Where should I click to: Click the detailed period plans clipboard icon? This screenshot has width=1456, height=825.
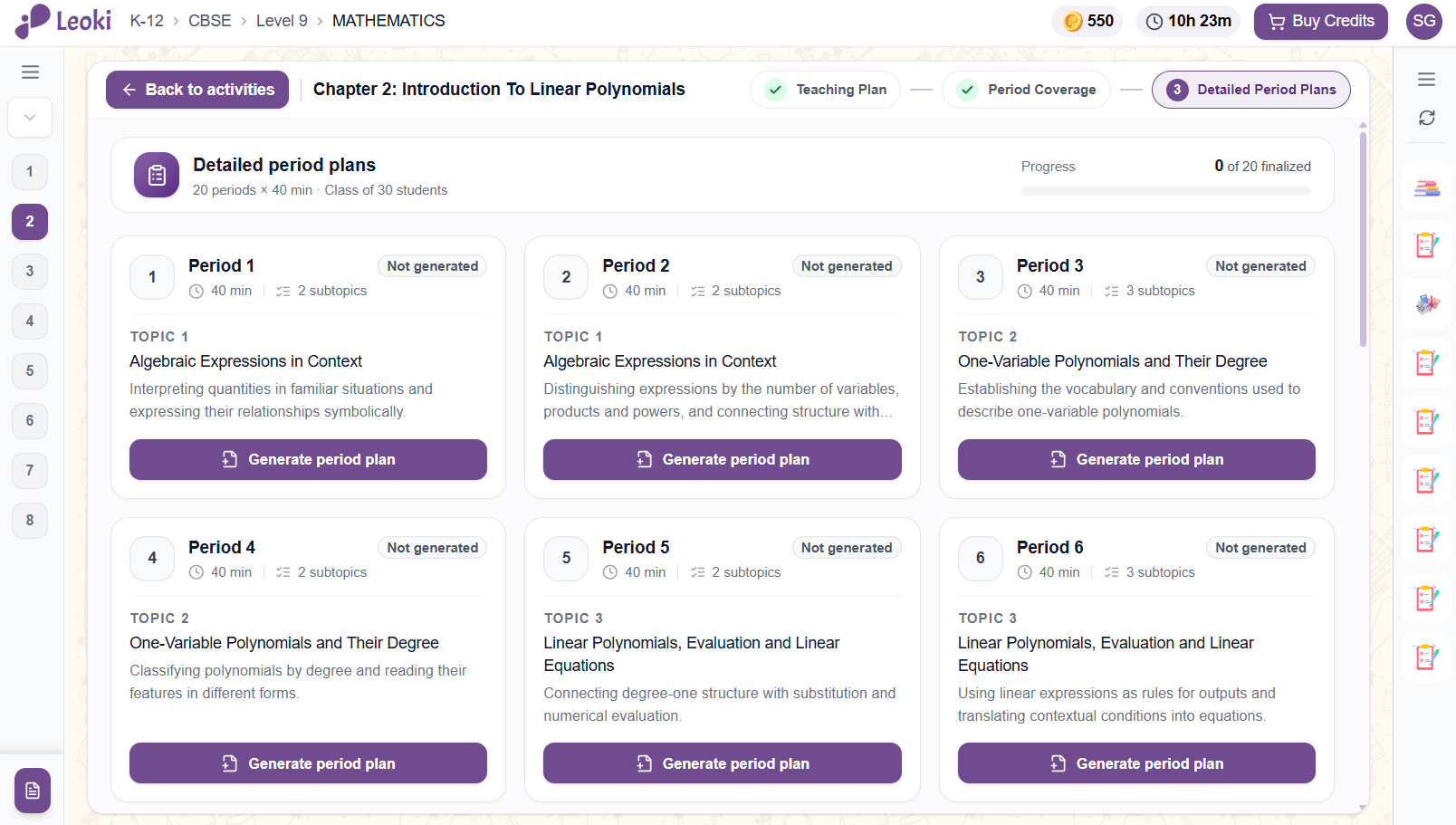coord(157,175)
